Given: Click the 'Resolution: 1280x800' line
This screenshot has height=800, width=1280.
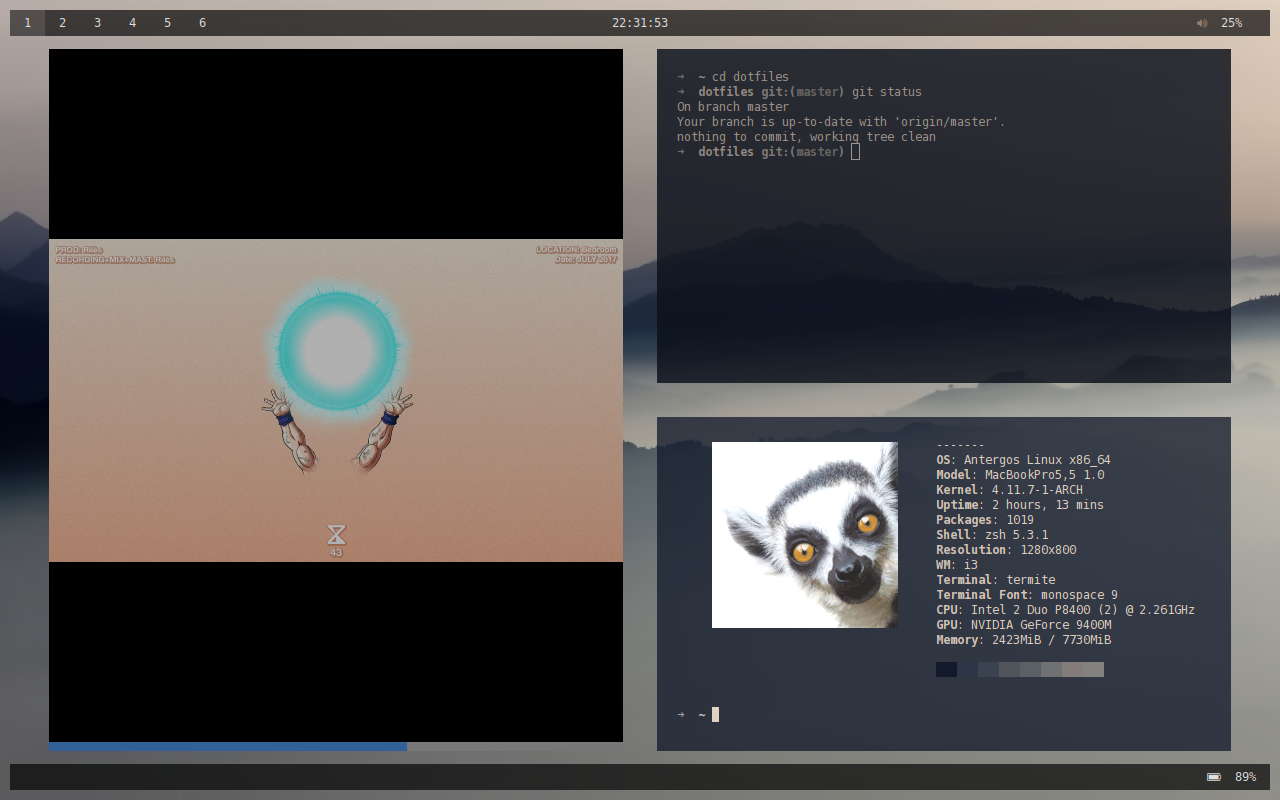Looking at the screenshot, I should click(1006, 550).
